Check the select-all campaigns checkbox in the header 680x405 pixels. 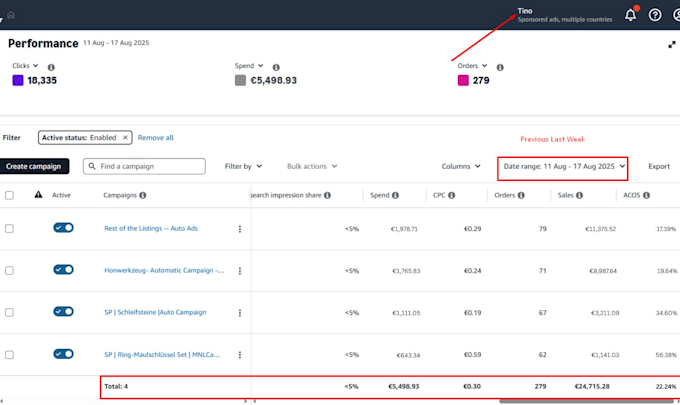pyautogui.click(x=9, y=196)
